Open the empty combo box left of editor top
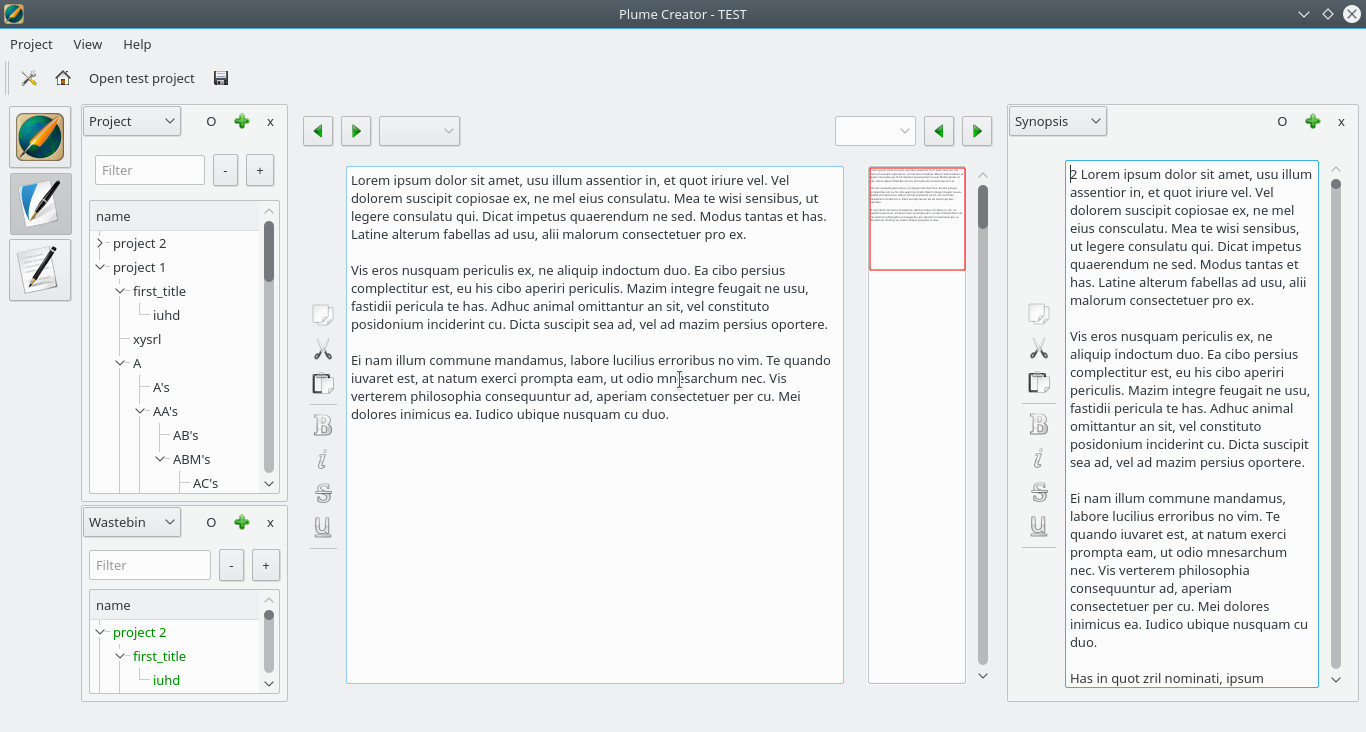The height and width of the screenshot is (732, 1366). 419,131
